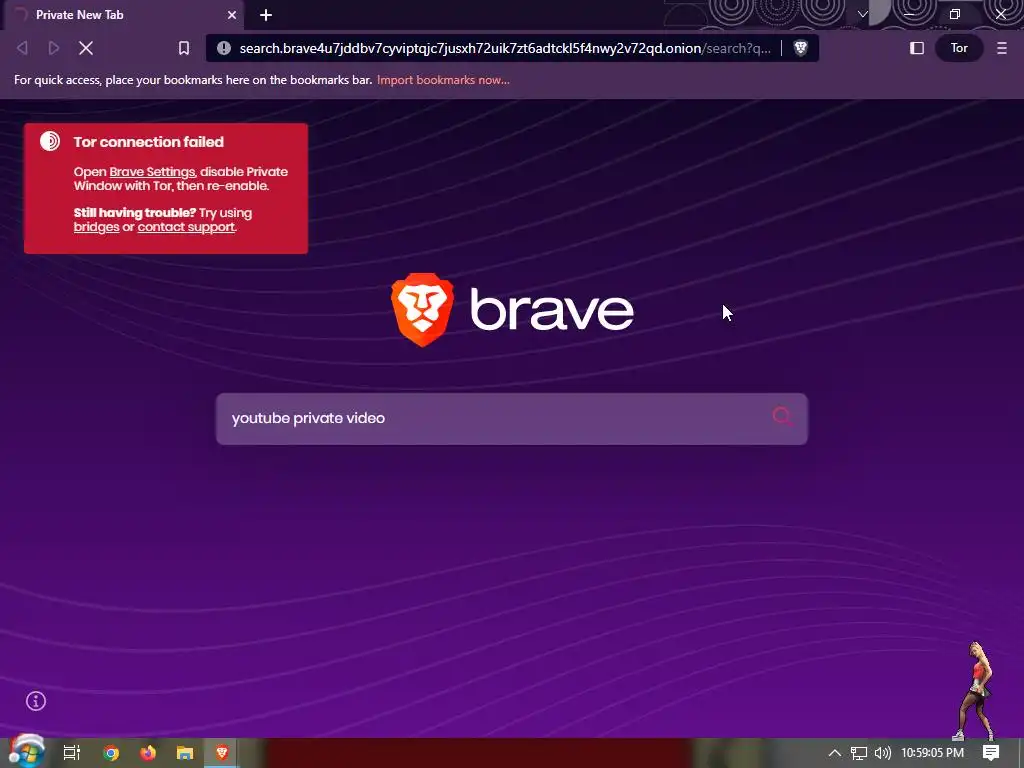Click the Tor connection failed heading
Image resolution: width=1024 pixels, height=768 pixels.
point(148,142)
